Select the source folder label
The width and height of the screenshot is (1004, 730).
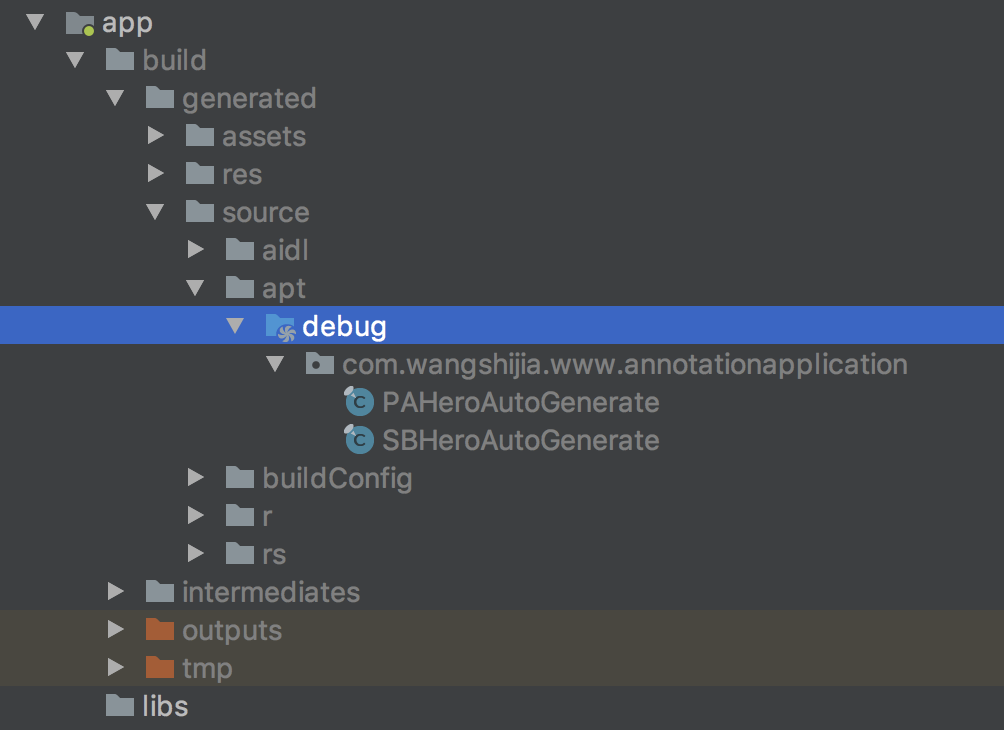tap(265, 212)
